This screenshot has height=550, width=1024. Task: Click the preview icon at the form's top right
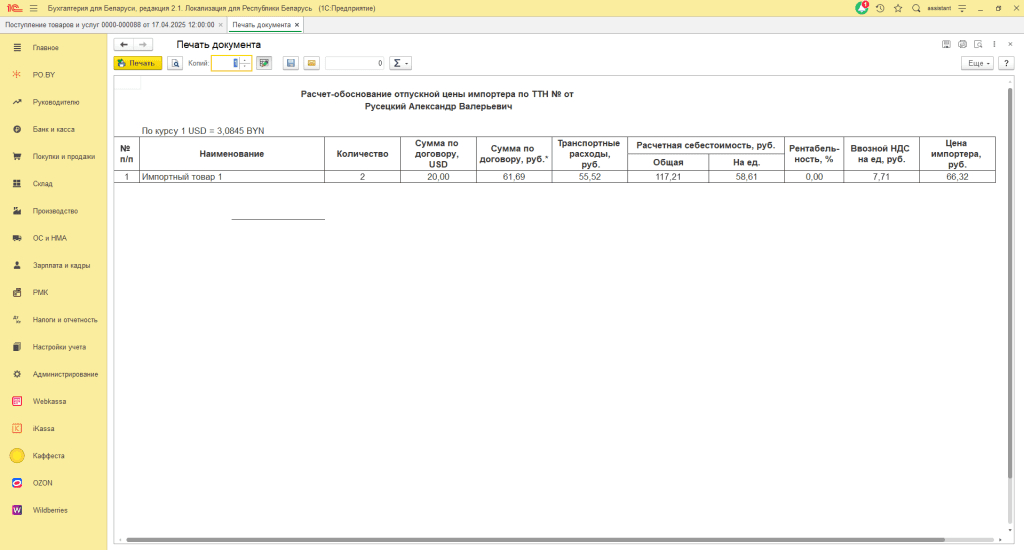pos(978,44)
